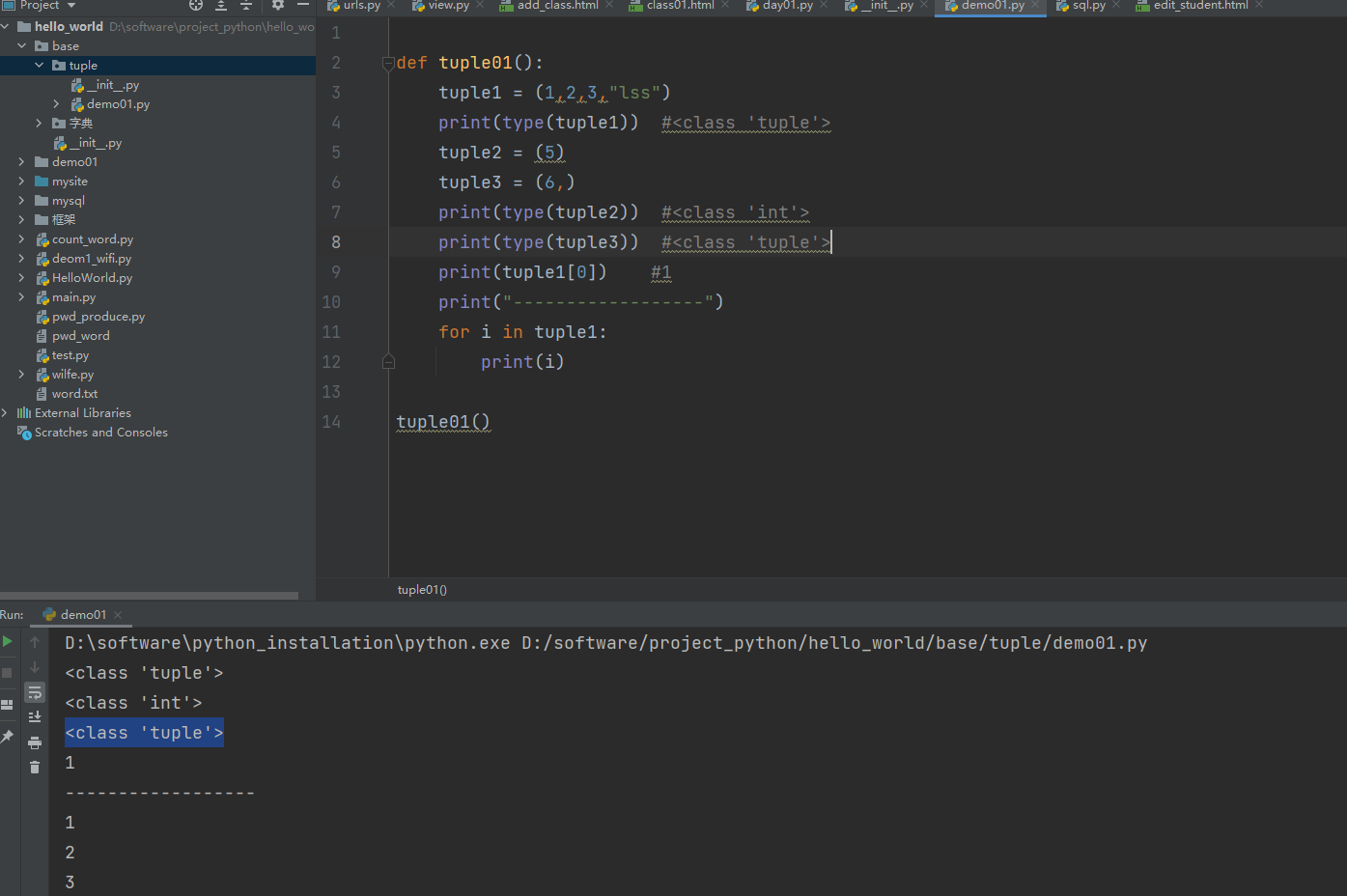Screen dimensions: 1347x896
Task: Rerun demo01 with the green play icon
Action: click(8, 641)
